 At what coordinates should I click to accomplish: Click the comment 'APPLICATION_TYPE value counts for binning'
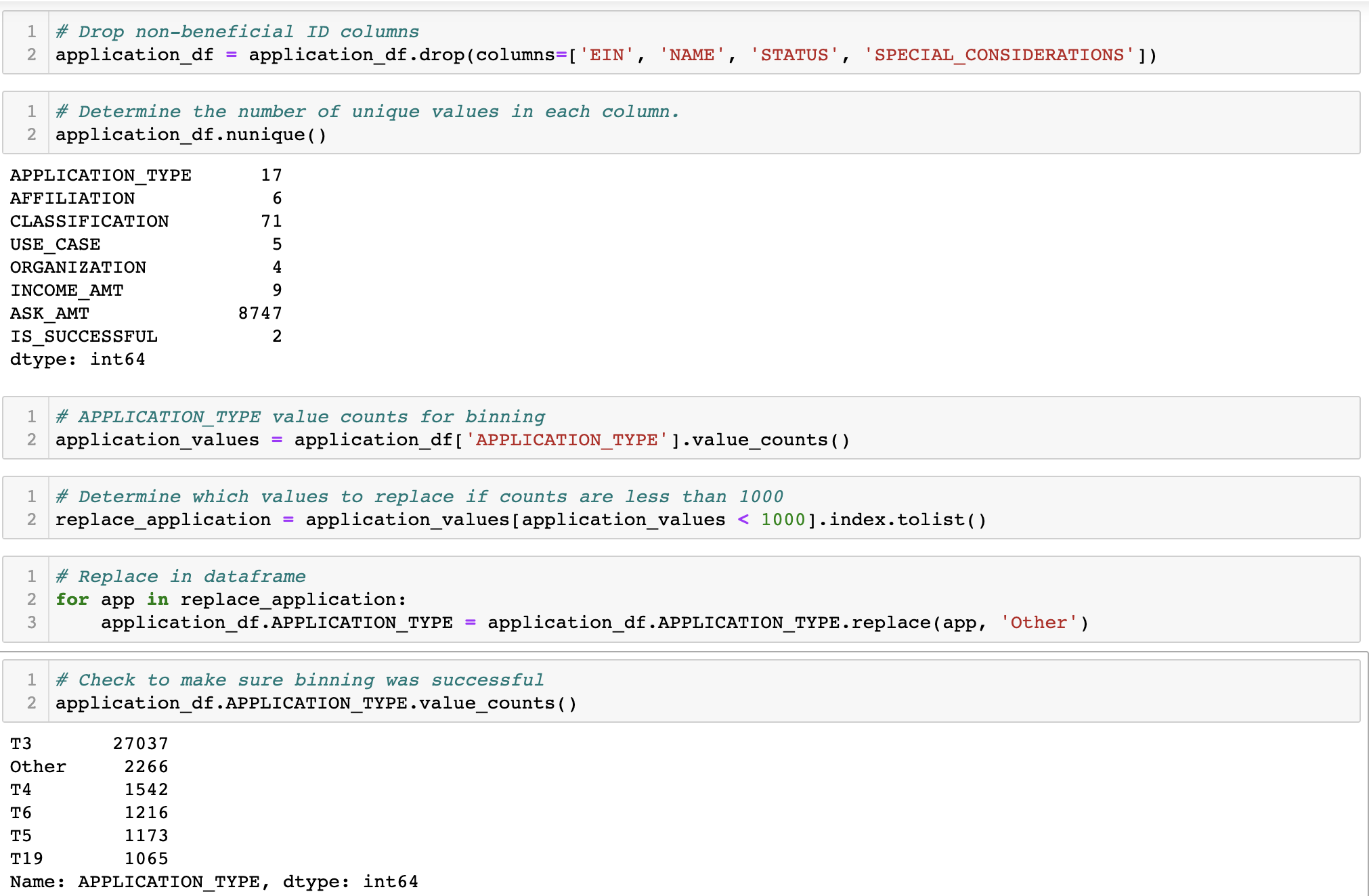[301, 417]
